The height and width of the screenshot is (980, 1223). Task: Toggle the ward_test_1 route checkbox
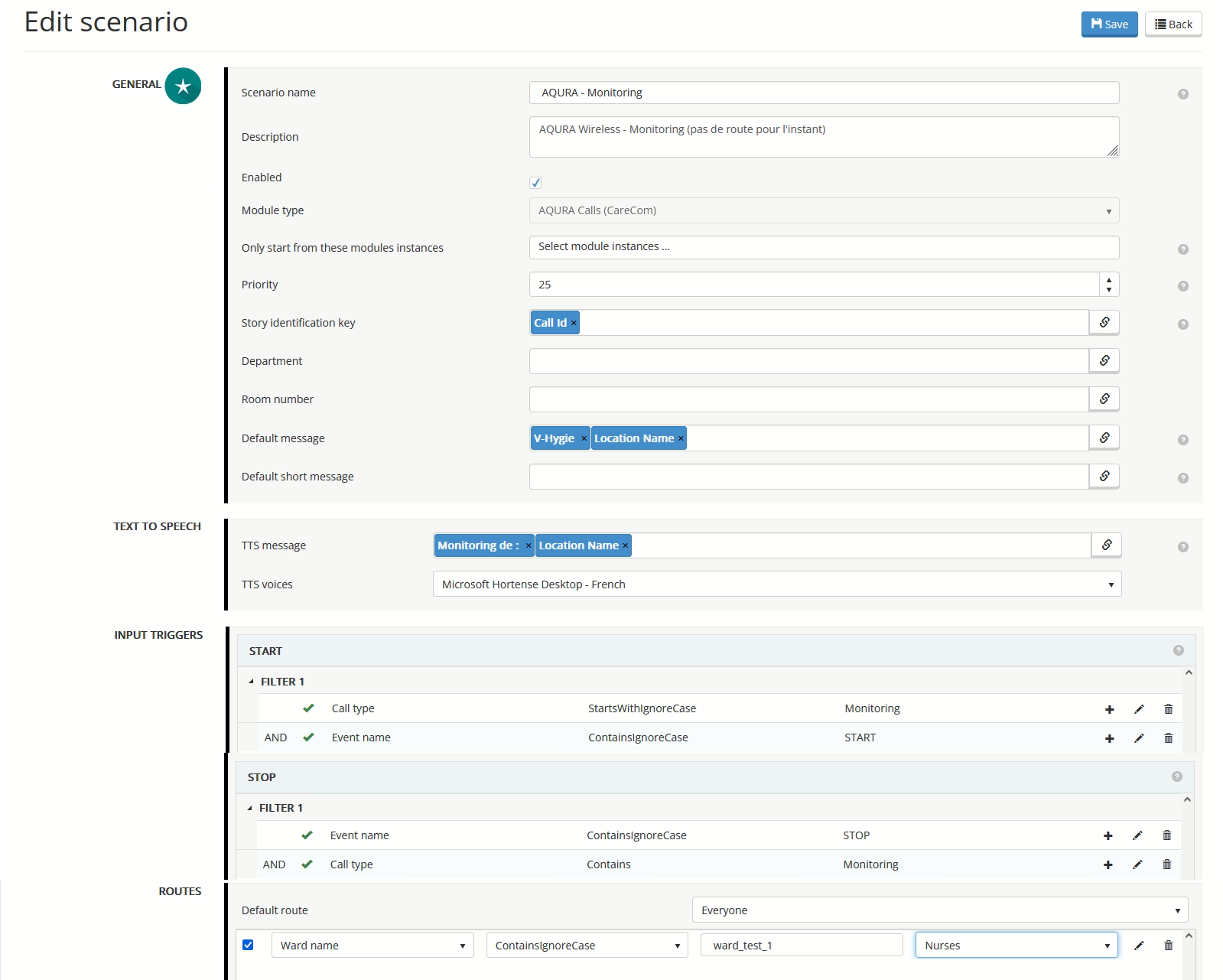pyautogui.click(x=248, y=945)
